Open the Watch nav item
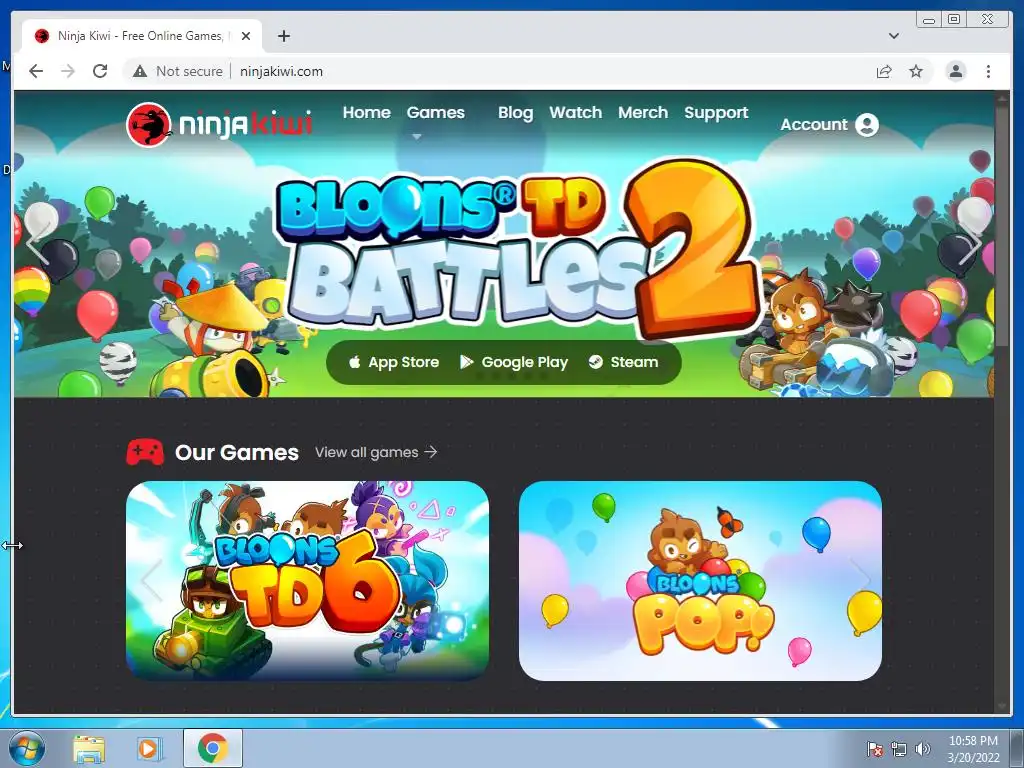This screenshot has height=768, width=1024. tap(575, 113)
